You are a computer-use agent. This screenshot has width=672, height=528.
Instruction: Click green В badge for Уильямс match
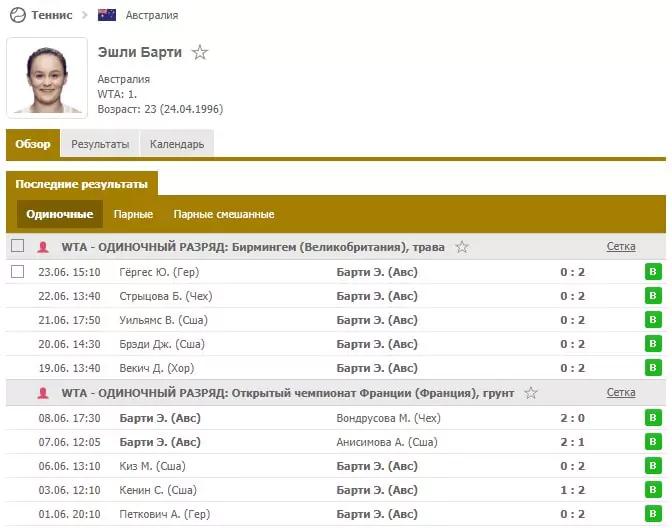[x=653, y=320]
